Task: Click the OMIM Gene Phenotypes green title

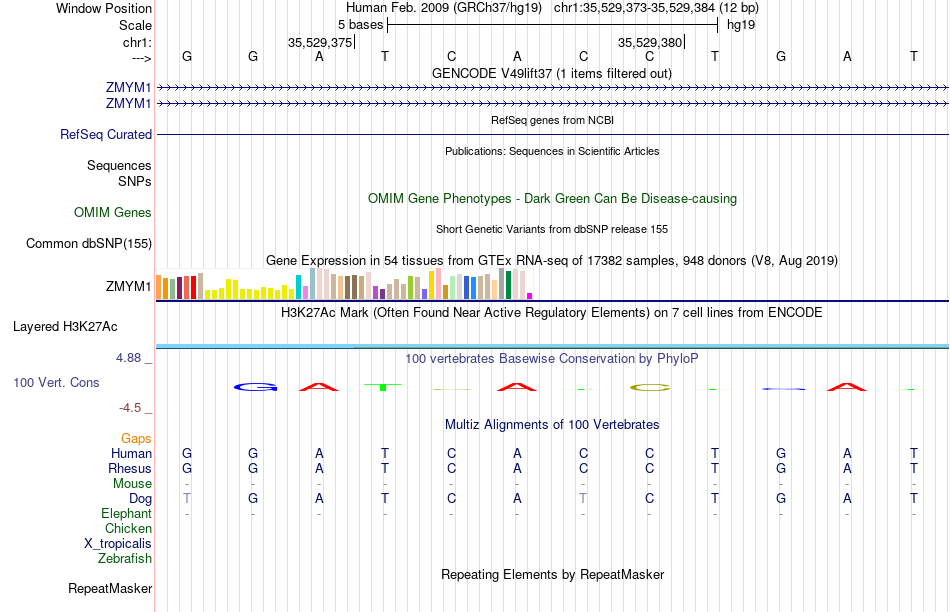Action: pos(553,199)
